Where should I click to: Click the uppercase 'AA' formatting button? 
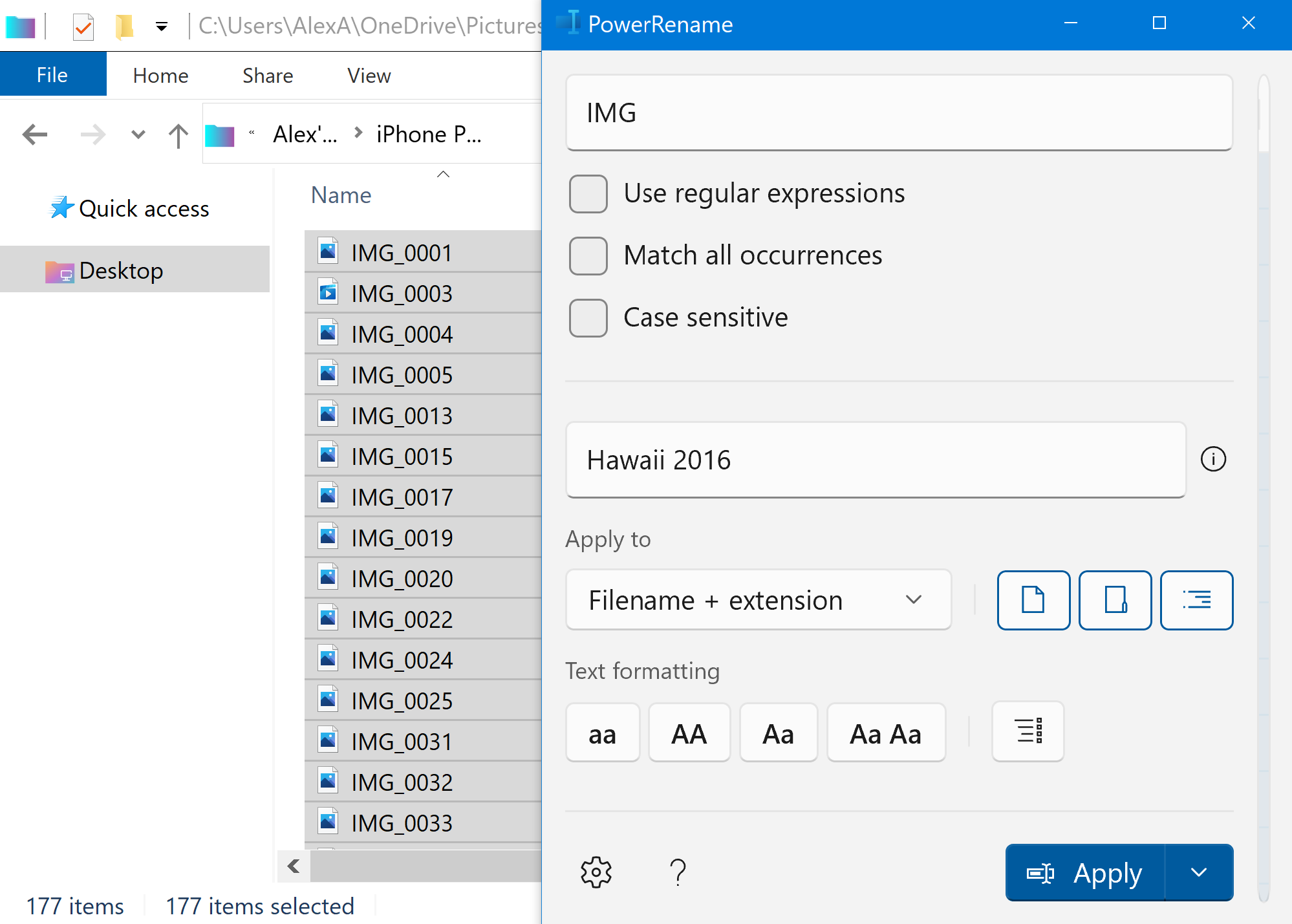689,733
